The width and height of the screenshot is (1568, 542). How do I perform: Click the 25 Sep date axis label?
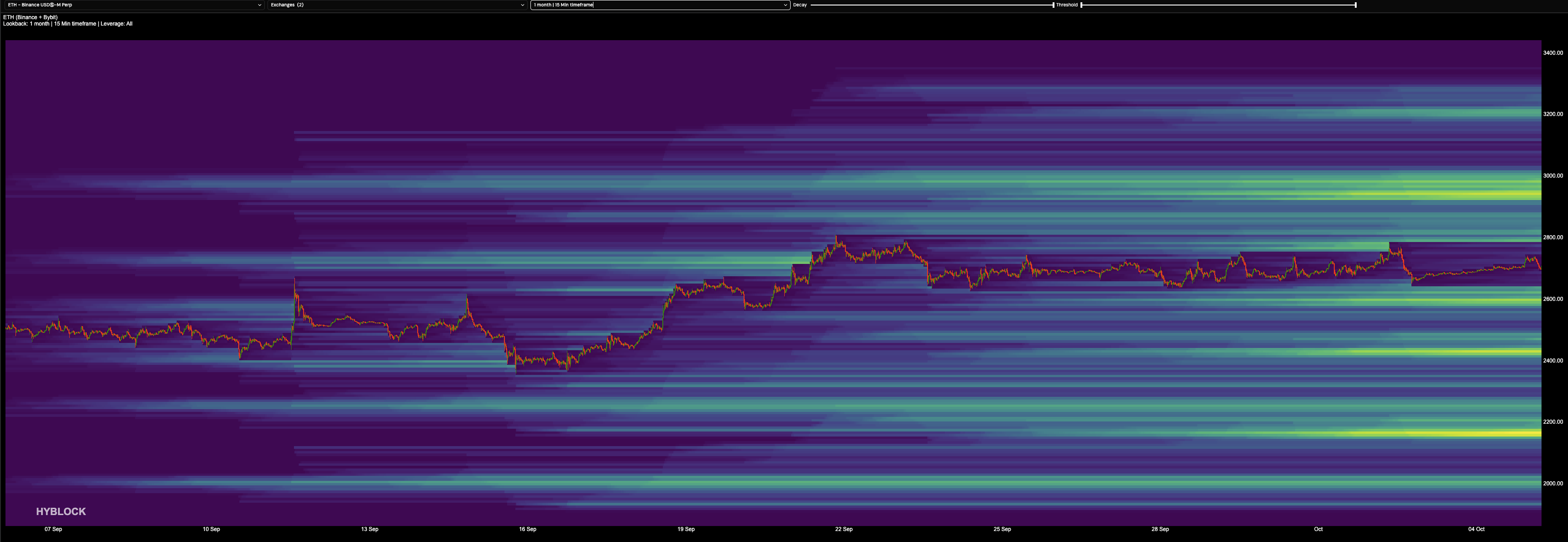[x=1002, y=529]
